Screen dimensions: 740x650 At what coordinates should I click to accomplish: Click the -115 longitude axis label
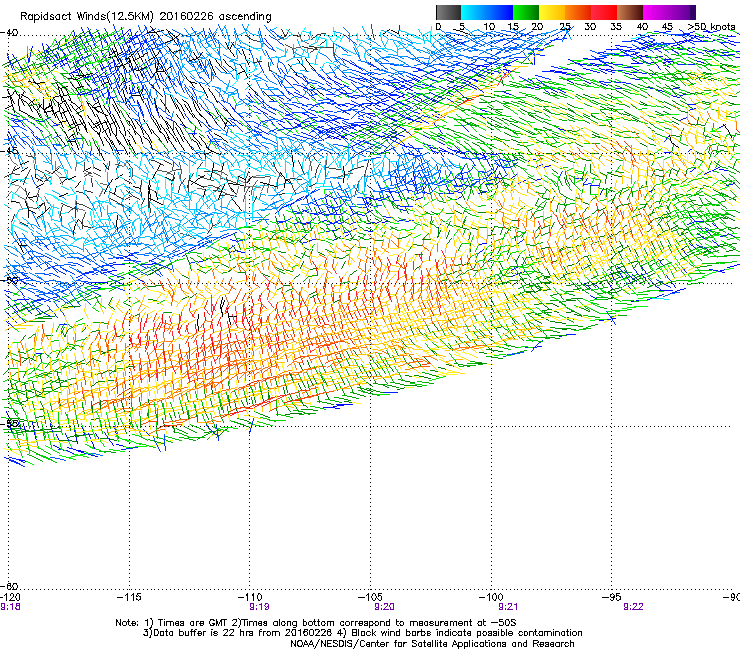tap(129, 597)
